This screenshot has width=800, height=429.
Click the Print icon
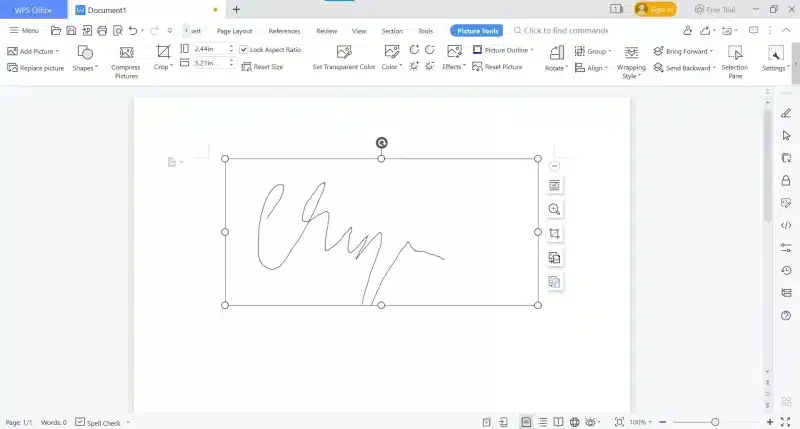[x=102, y=31]
